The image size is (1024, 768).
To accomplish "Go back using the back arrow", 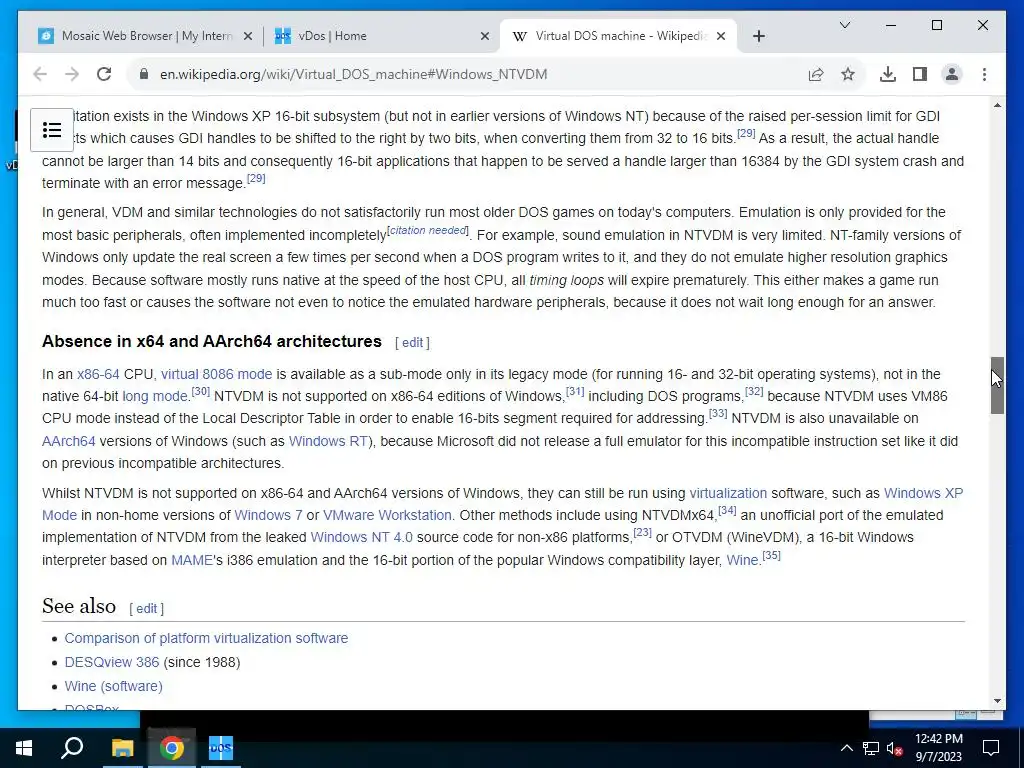I will click(40, 74).
